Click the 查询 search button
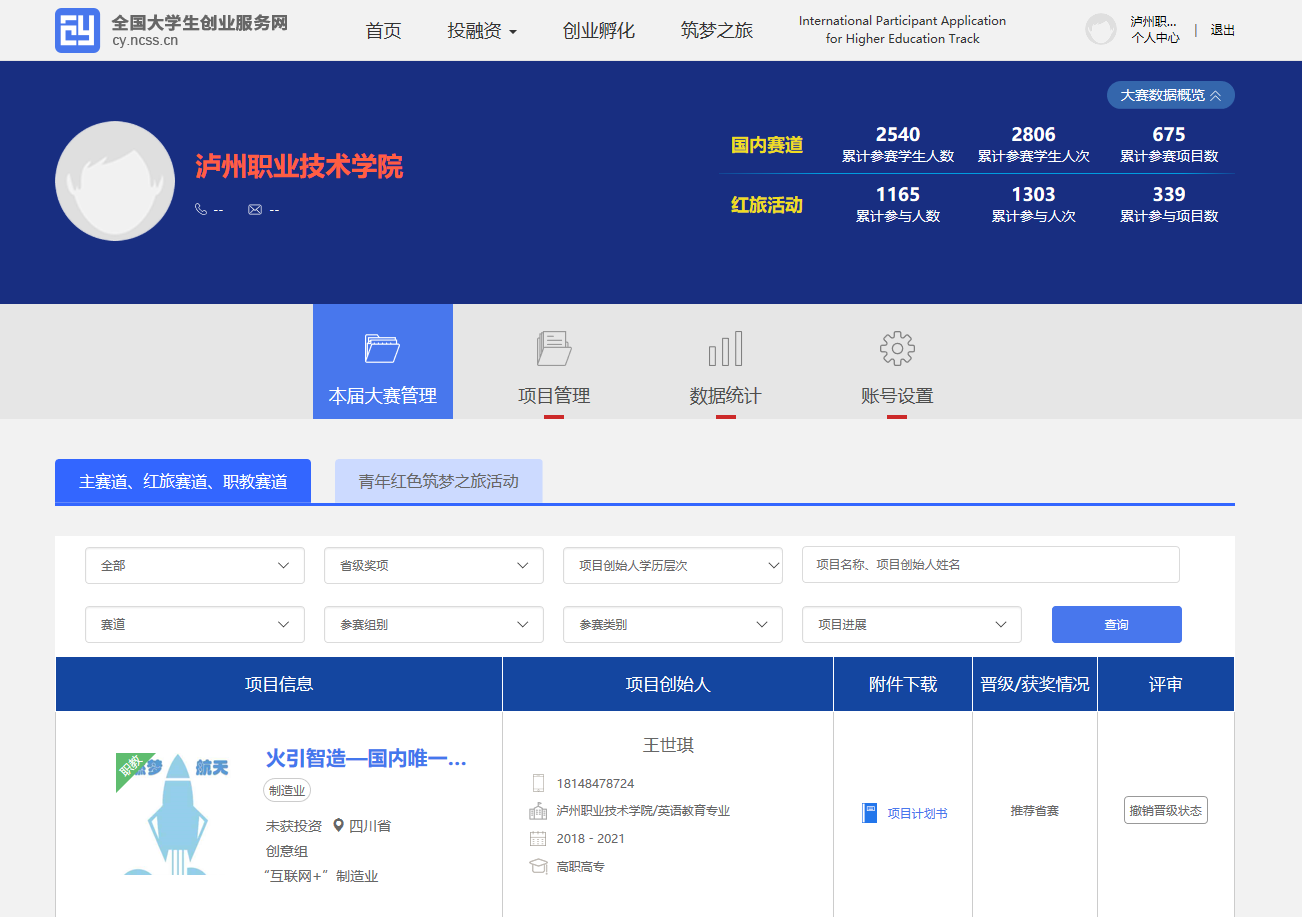The width and height of the screenshot is (1302, 917). click(x=1116, y=625)
